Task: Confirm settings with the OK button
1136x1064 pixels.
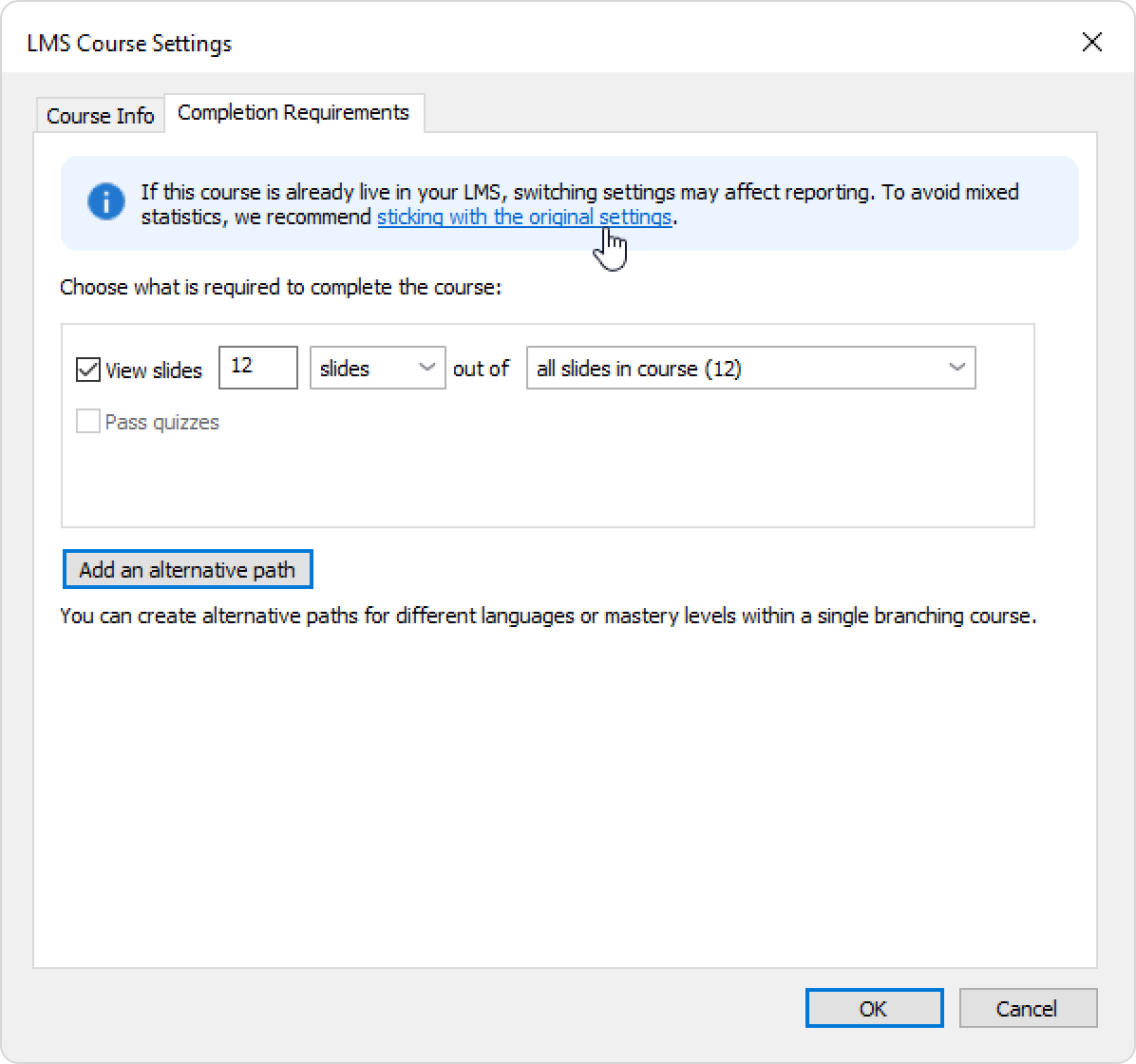Action: pos(874,1007)
